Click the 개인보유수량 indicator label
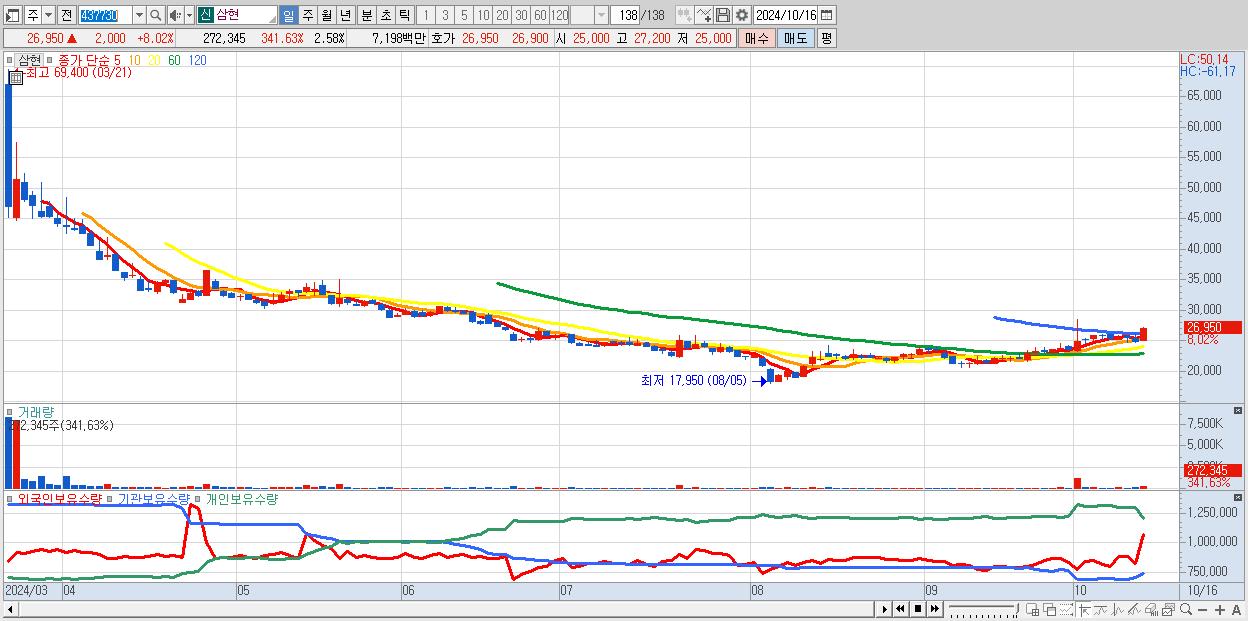The image size is (1248, 621). 241,498
